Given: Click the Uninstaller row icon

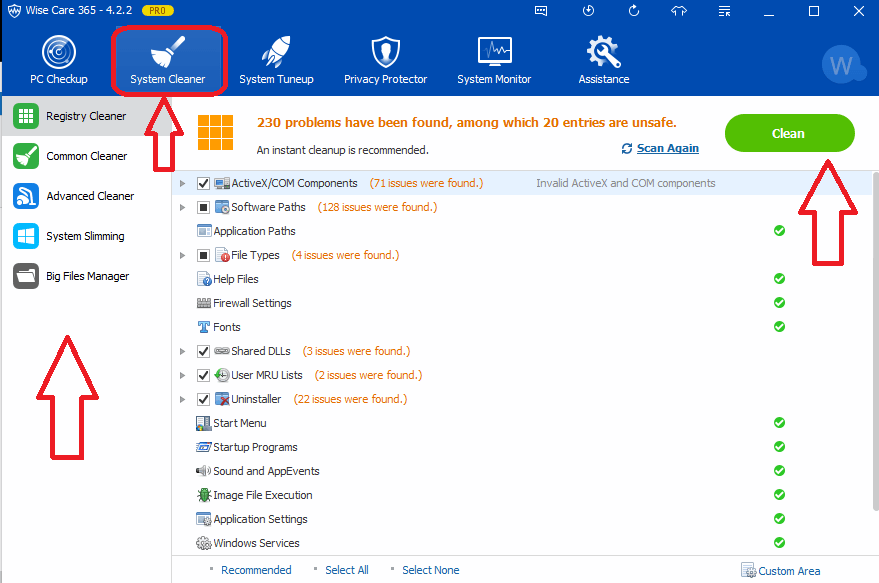Looking at the screenshot, I should click(x=222, y=399).
